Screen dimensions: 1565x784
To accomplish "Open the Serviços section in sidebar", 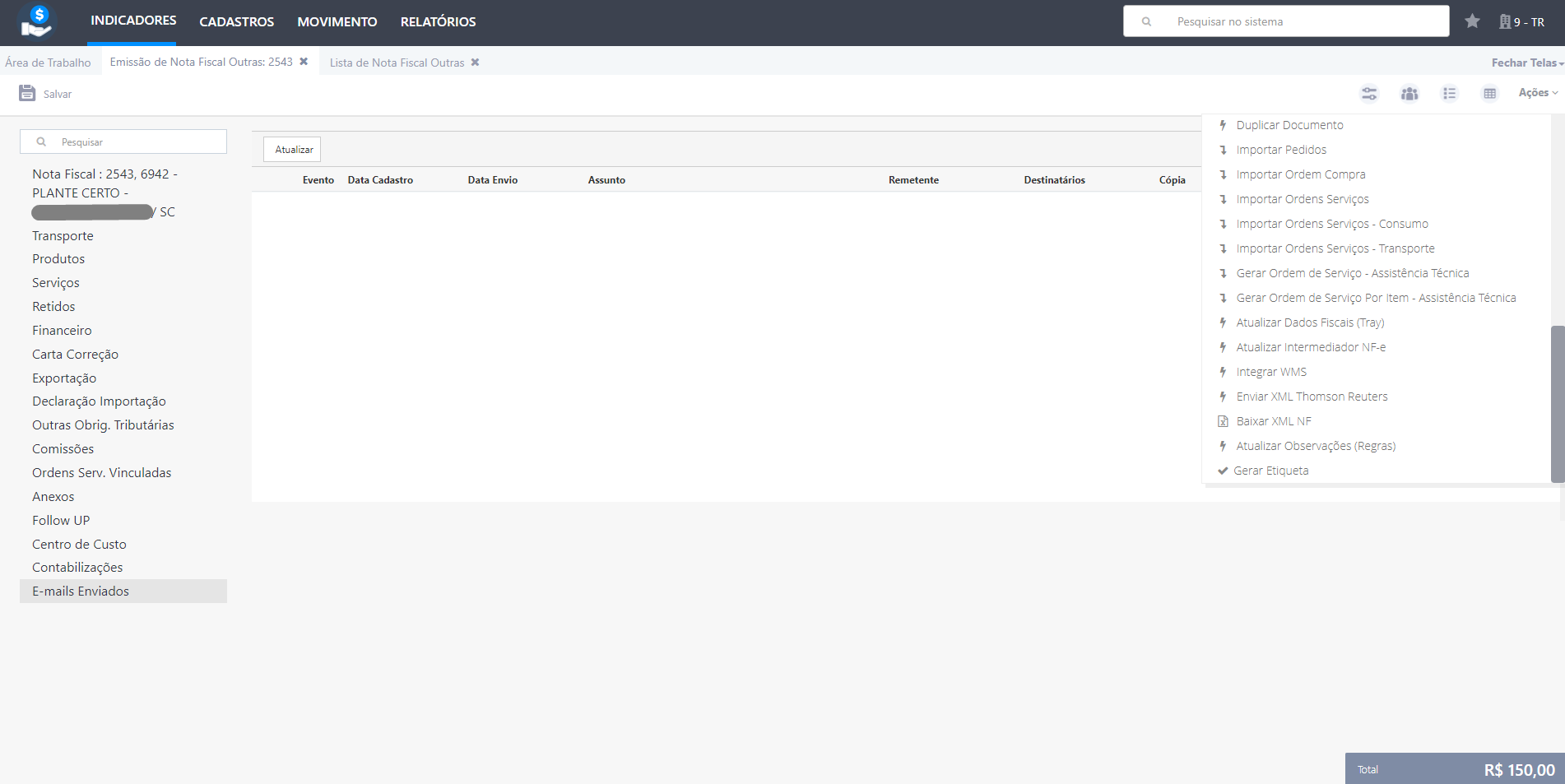I will [56, 283].
